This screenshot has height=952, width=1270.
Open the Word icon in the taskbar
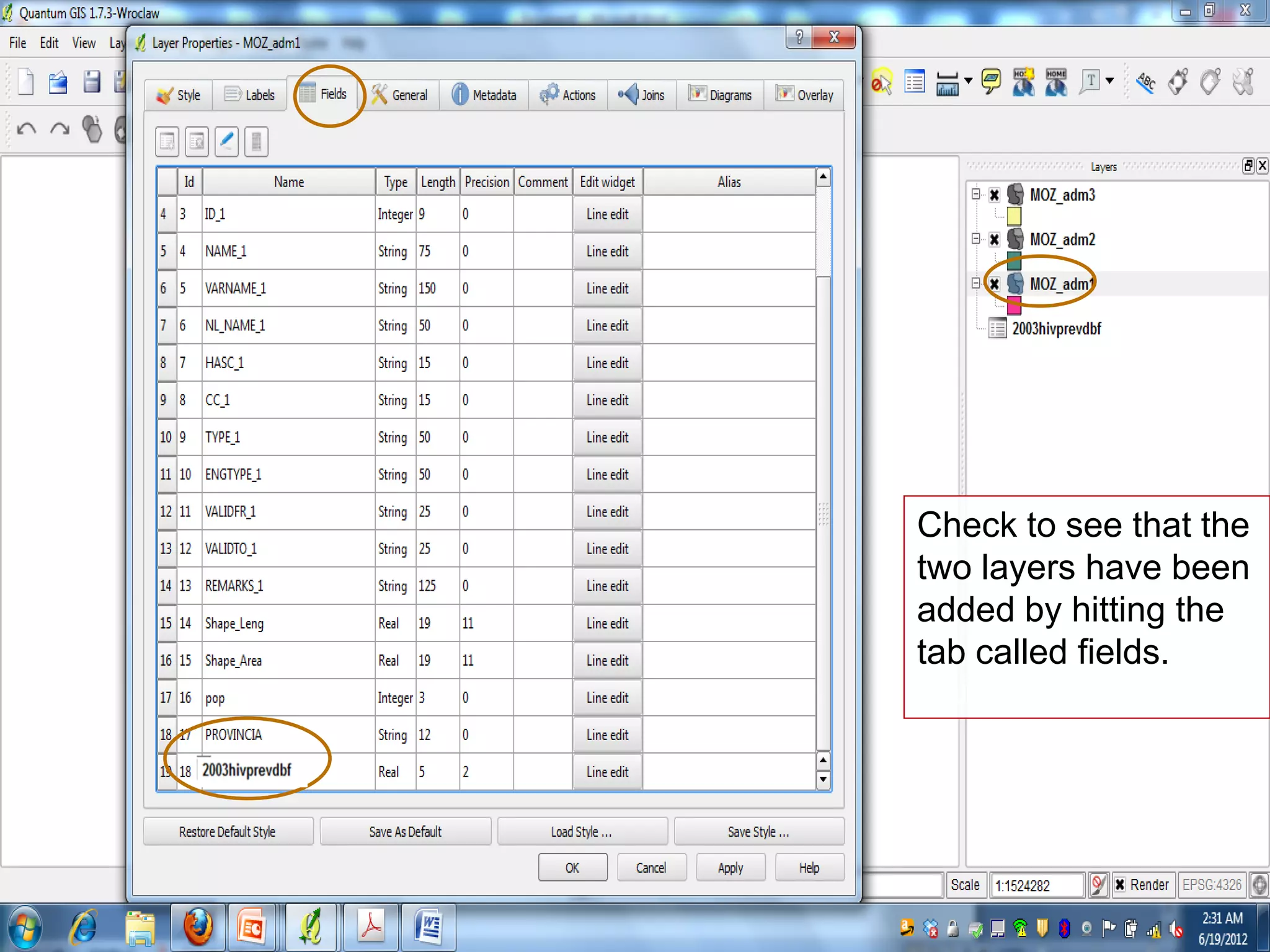coord(429,928)
